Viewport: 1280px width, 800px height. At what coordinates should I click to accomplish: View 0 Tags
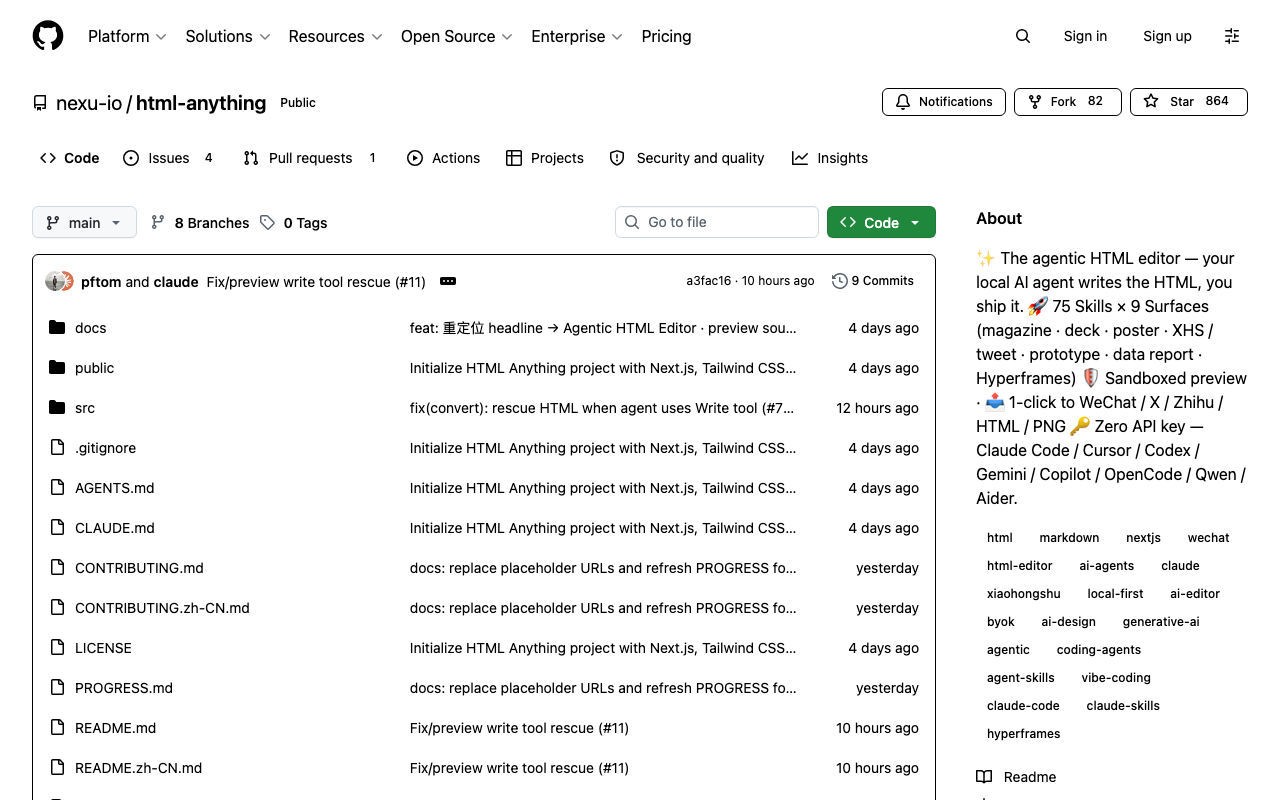[294, 223]
